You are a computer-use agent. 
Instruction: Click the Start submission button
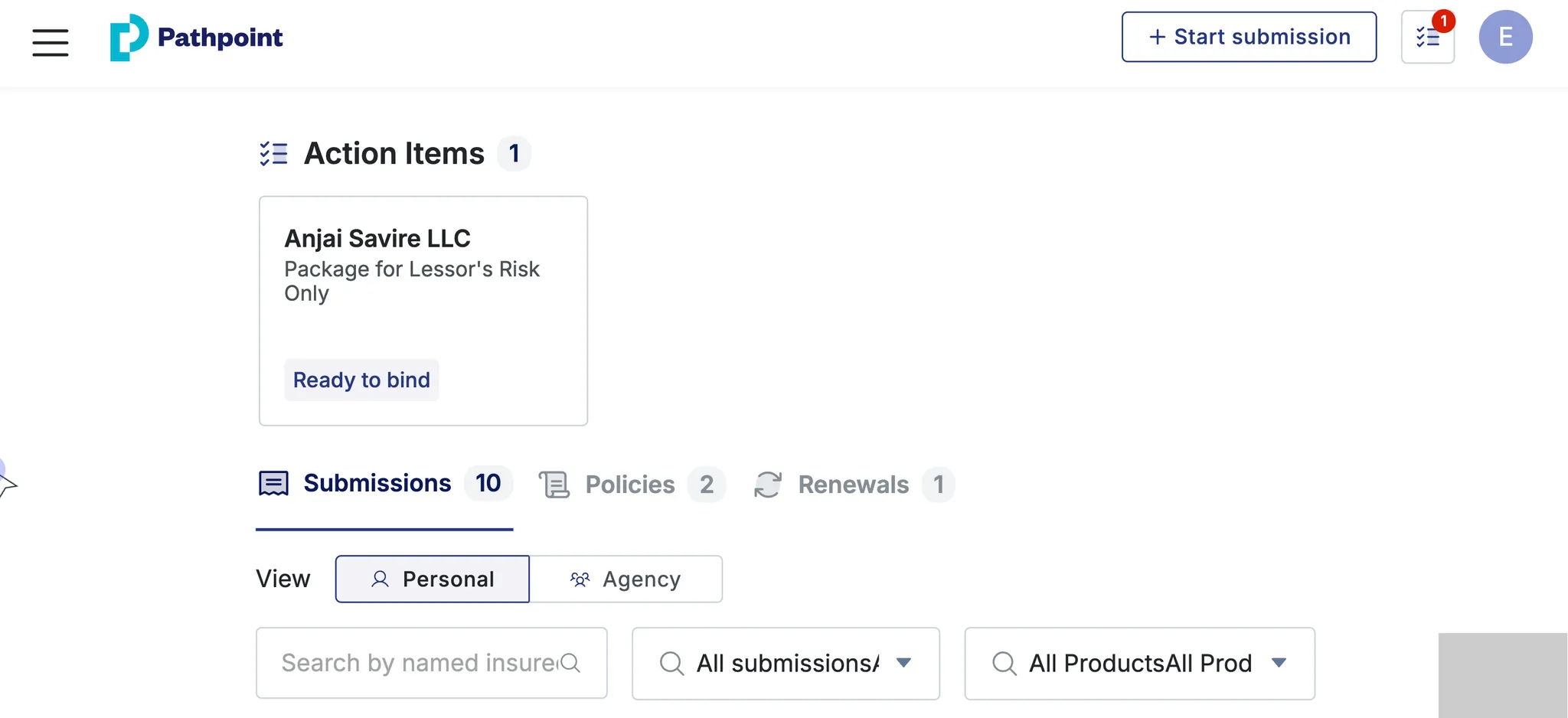point(1249,37)
